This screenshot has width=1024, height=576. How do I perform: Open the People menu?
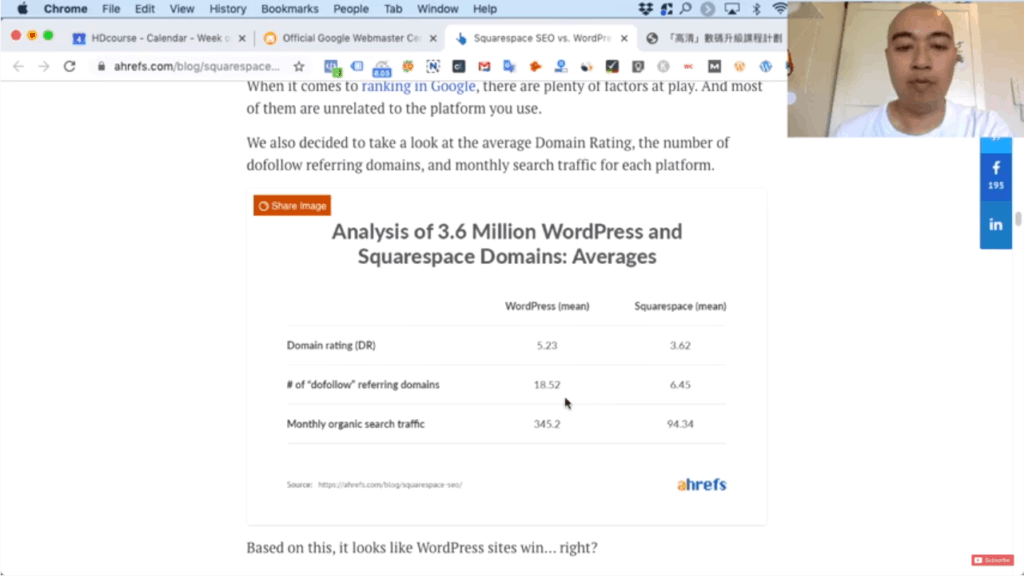point(351,8)
